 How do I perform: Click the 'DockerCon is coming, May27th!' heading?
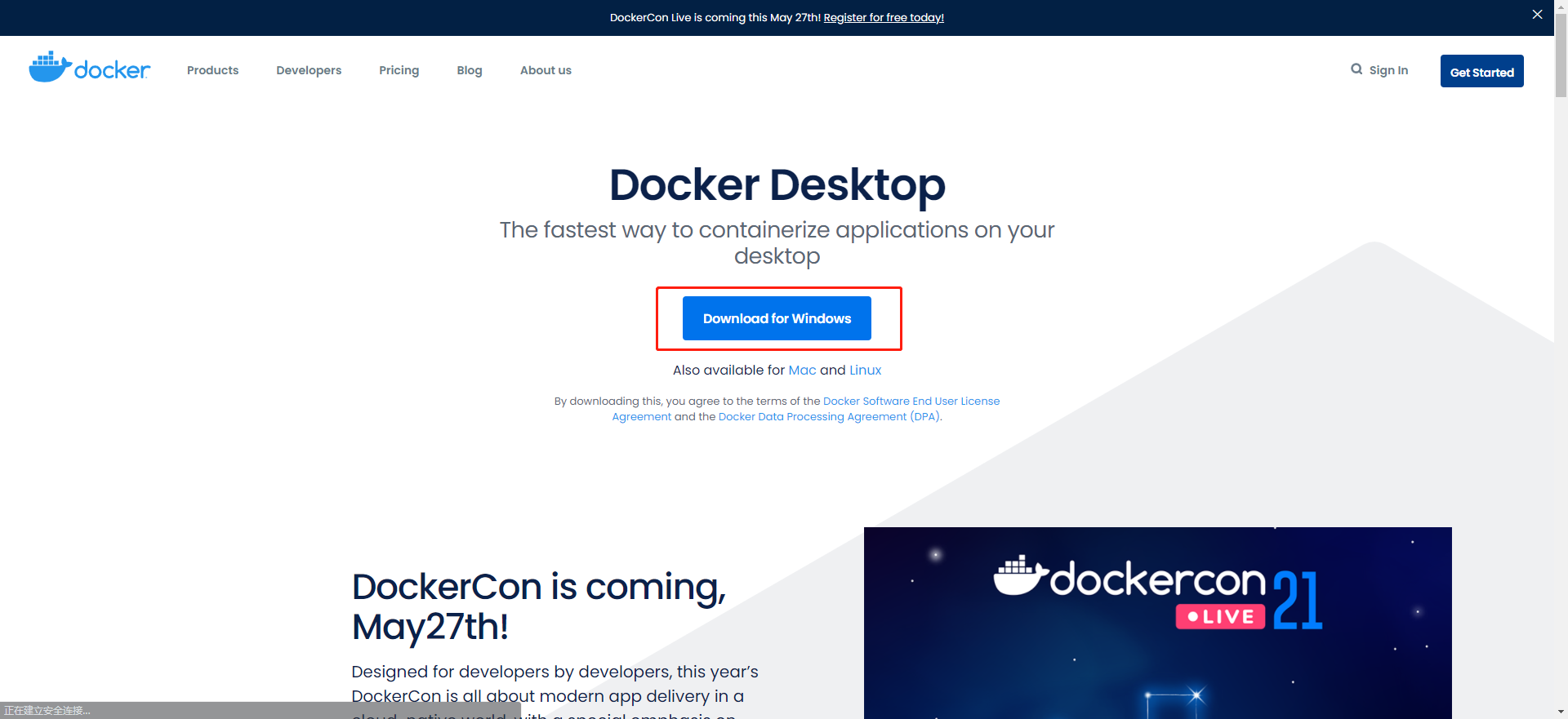(539, 606)
